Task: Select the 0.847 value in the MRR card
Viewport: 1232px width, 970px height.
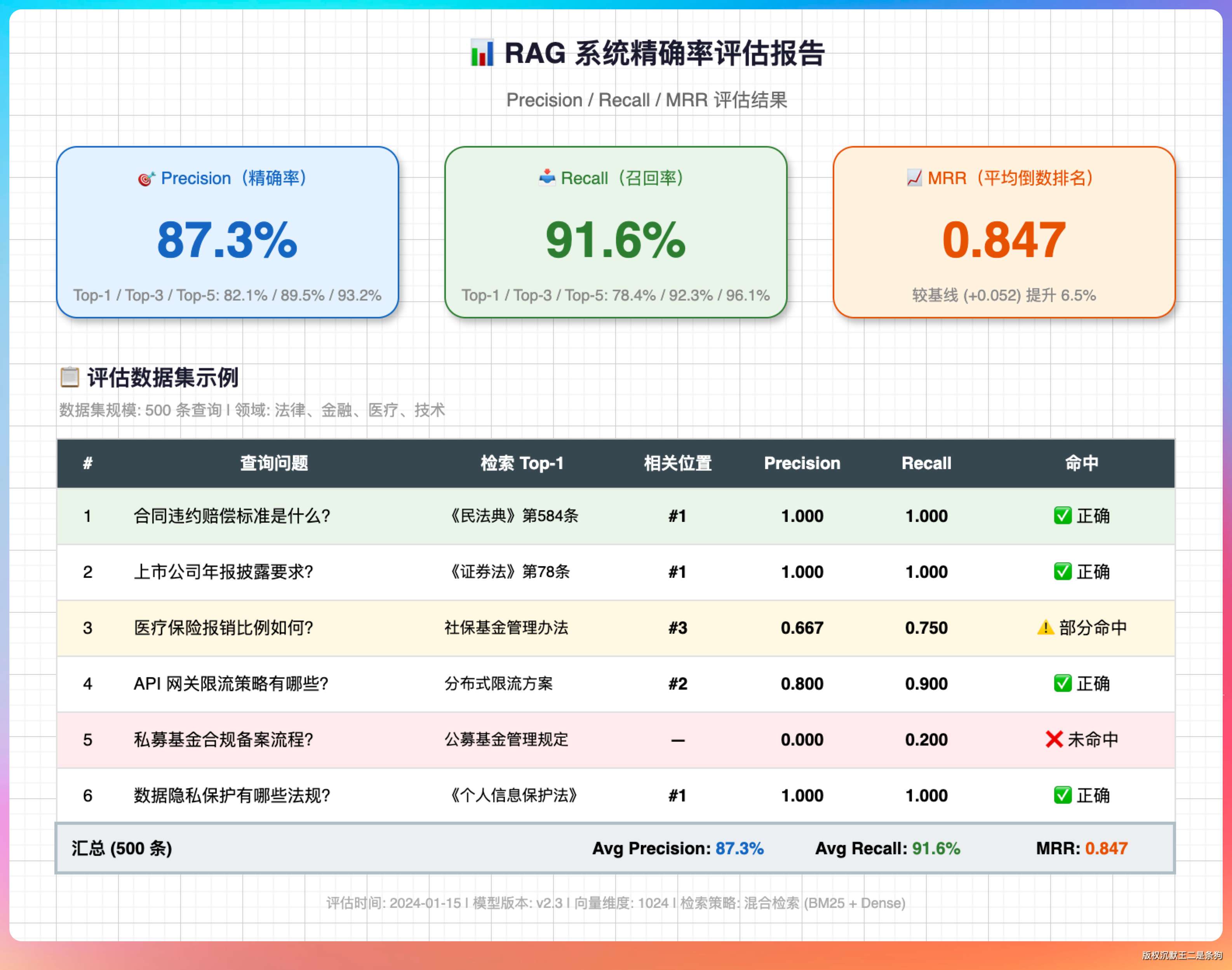Action: pyautogui.click(x=1004, y=240)
